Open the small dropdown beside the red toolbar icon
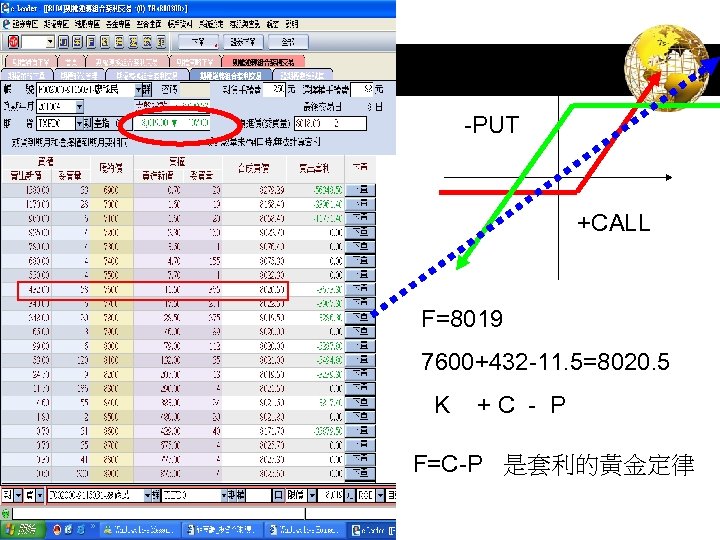The height and width of the screenshot is (540, 720). point(50,42)
